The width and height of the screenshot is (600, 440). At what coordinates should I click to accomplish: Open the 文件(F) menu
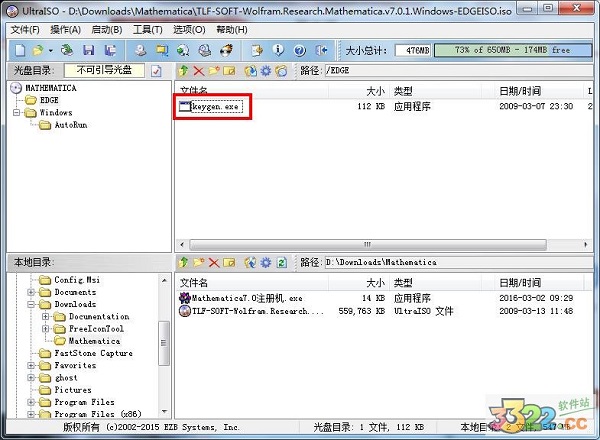pyautogui.click(x=25, y=29)
